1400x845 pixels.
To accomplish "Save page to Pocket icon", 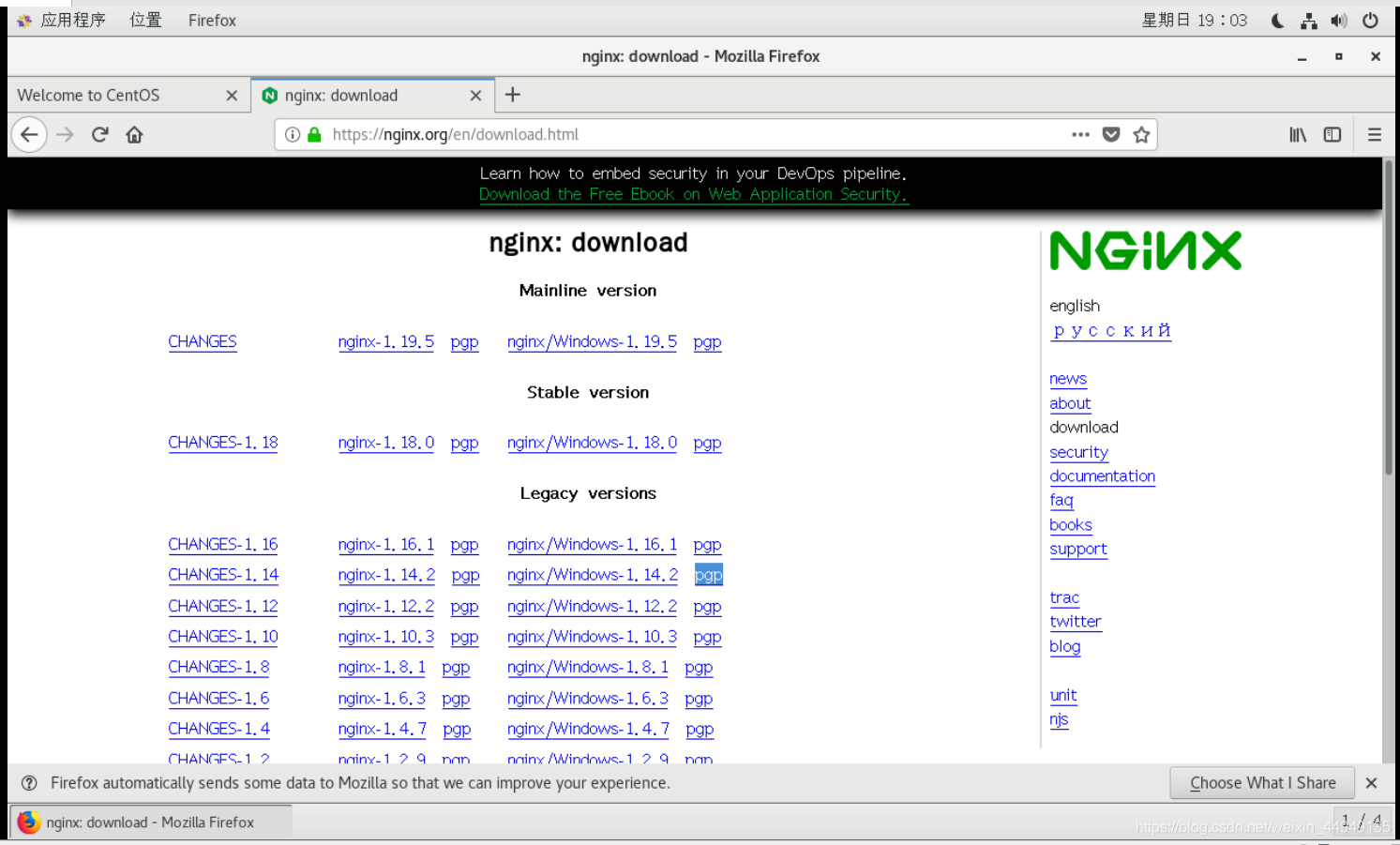I will point(1111,135).
